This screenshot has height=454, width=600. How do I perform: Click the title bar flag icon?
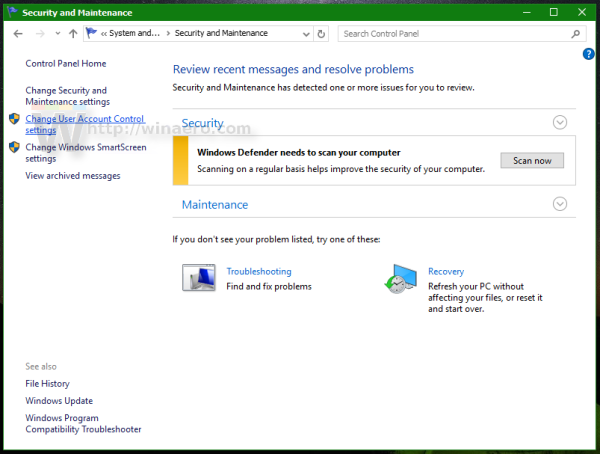point(12,12)
